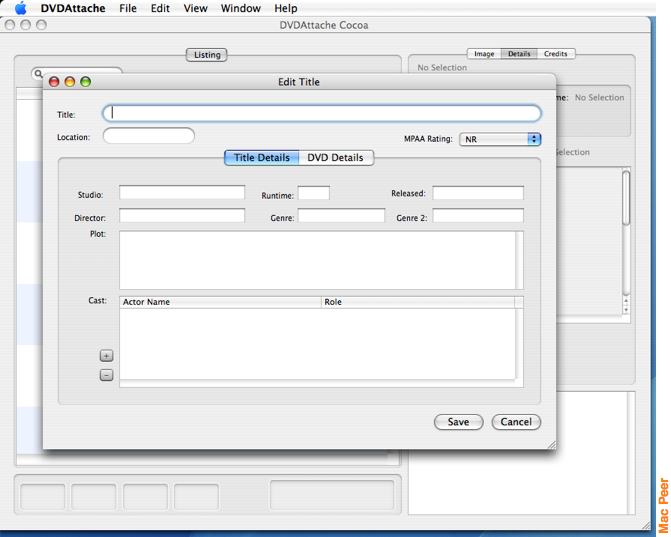Click the scroll down arrow in details pane

pos(626,309)
